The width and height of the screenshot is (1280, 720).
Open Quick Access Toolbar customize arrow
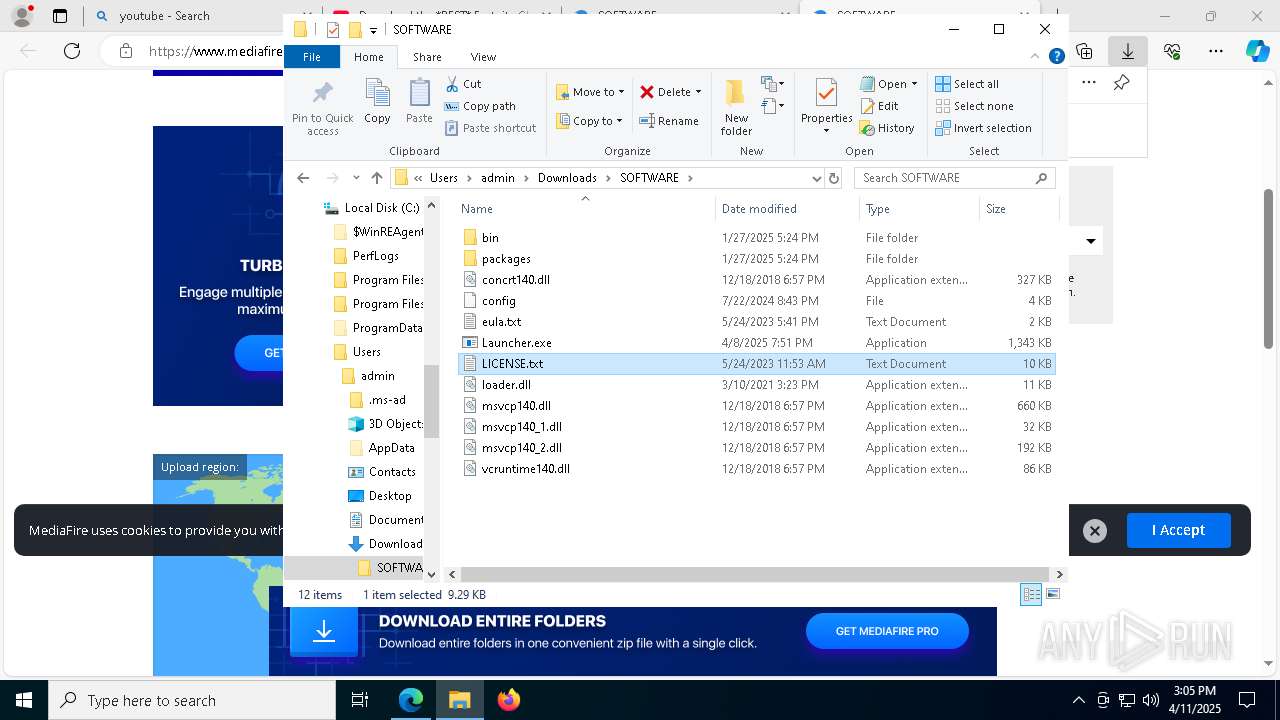pos(373,30)
